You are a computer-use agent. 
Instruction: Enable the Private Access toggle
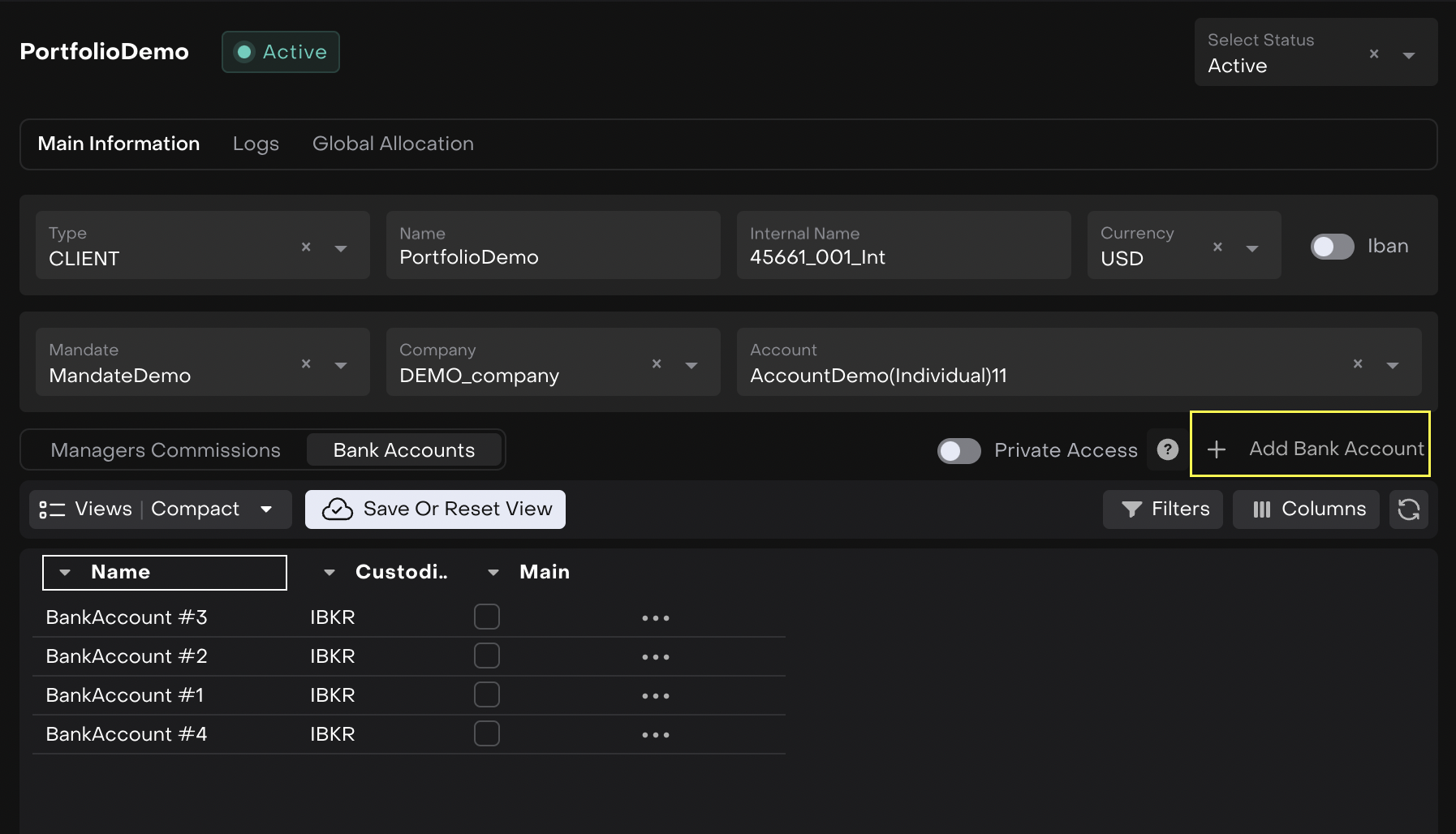pos(958,450)
